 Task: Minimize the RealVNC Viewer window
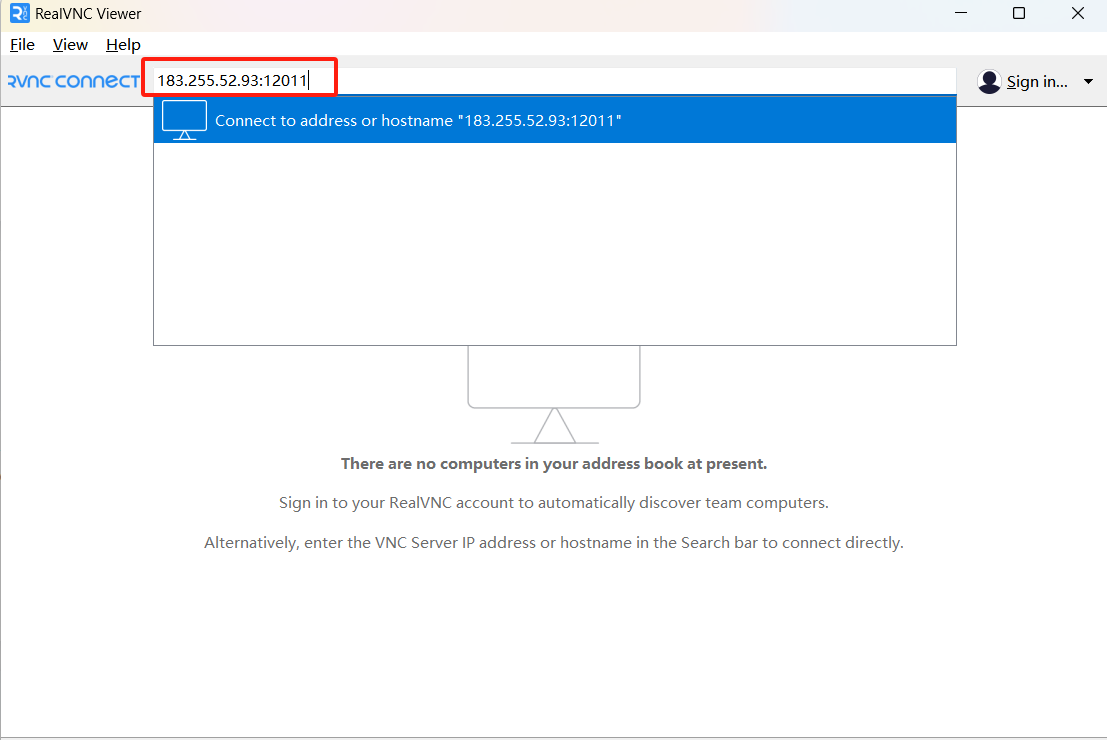point(961,13)
